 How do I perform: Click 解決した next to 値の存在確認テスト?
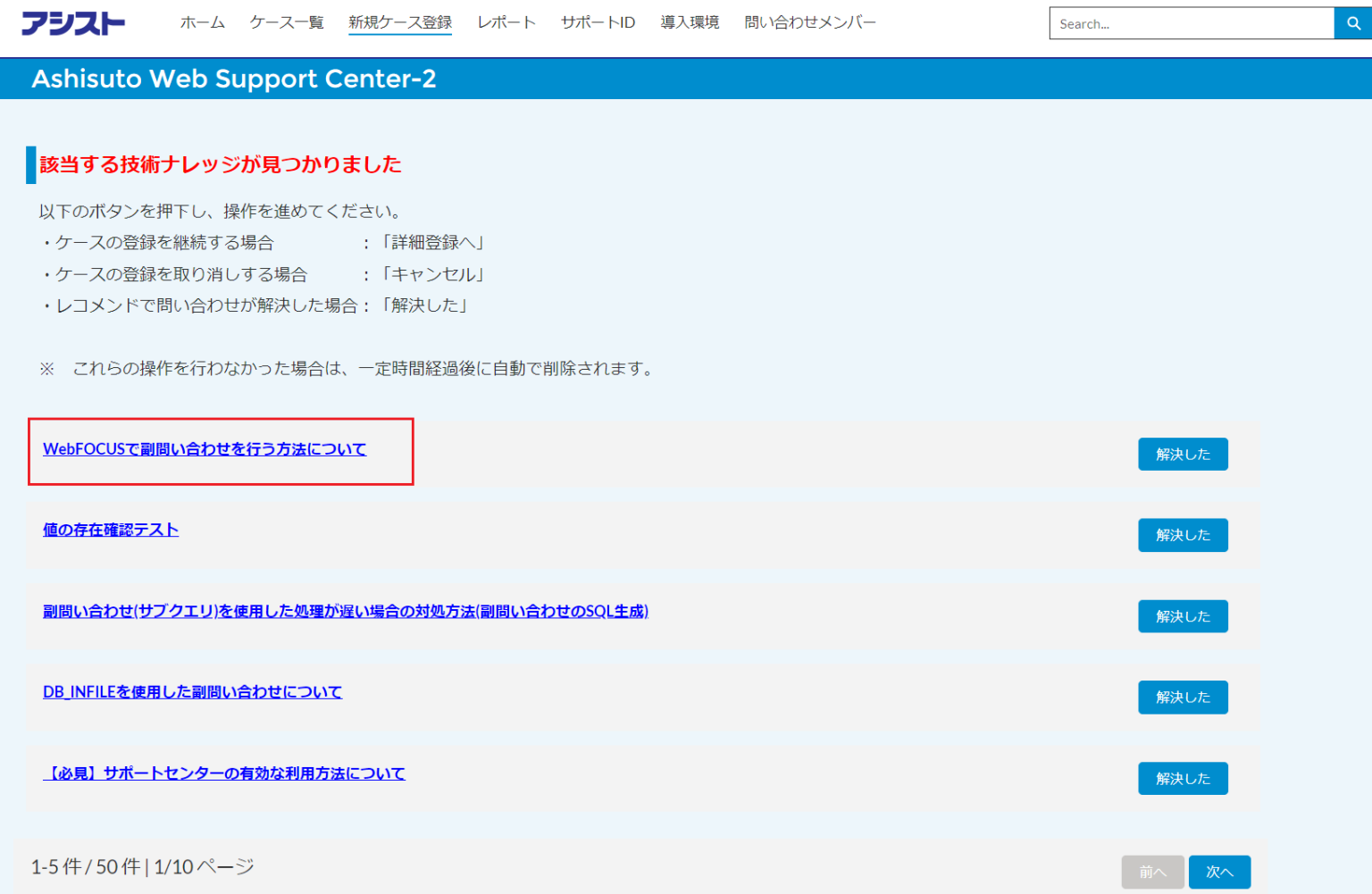[1183, 535]
